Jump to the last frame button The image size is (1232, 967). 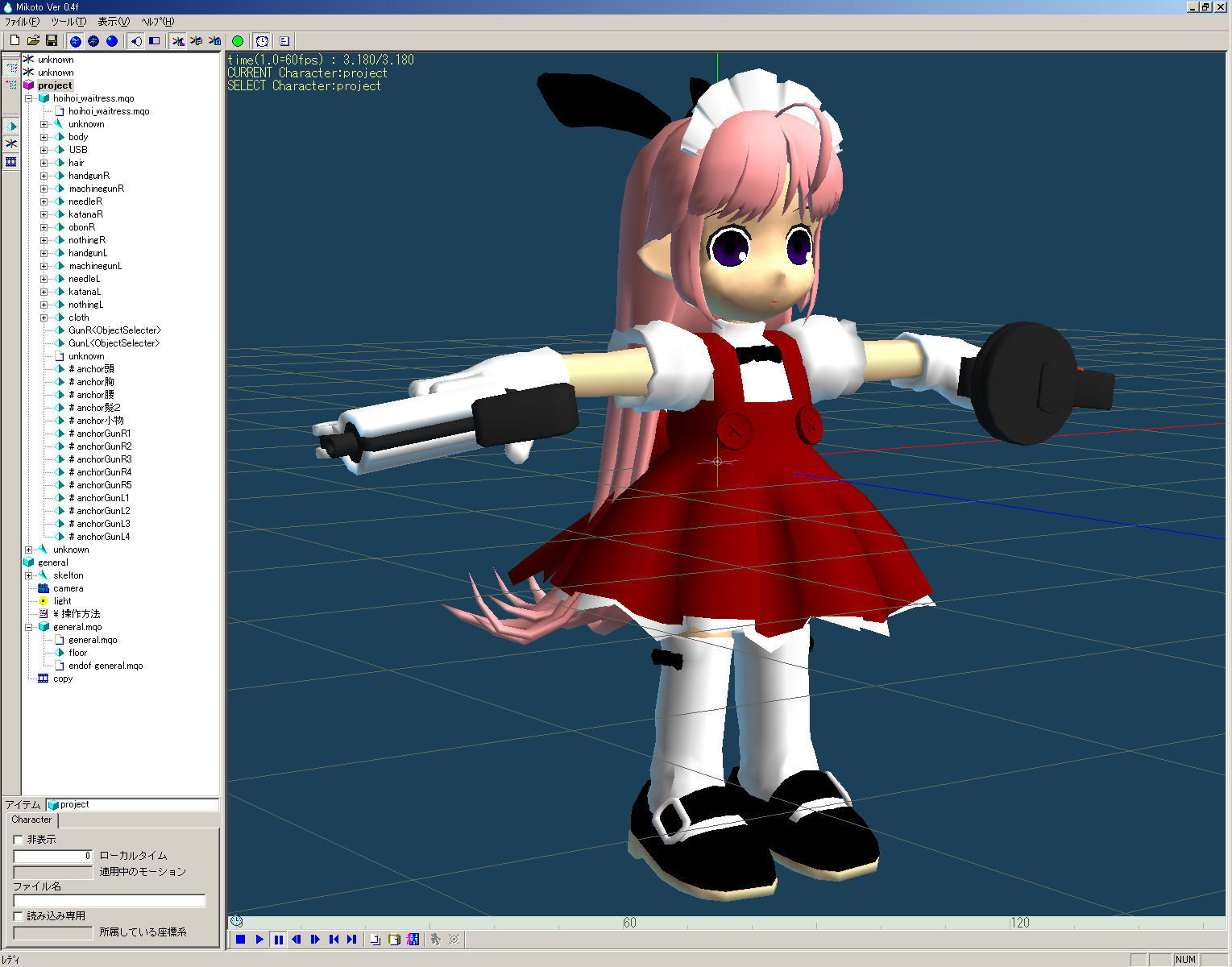(x=351, y=940)
